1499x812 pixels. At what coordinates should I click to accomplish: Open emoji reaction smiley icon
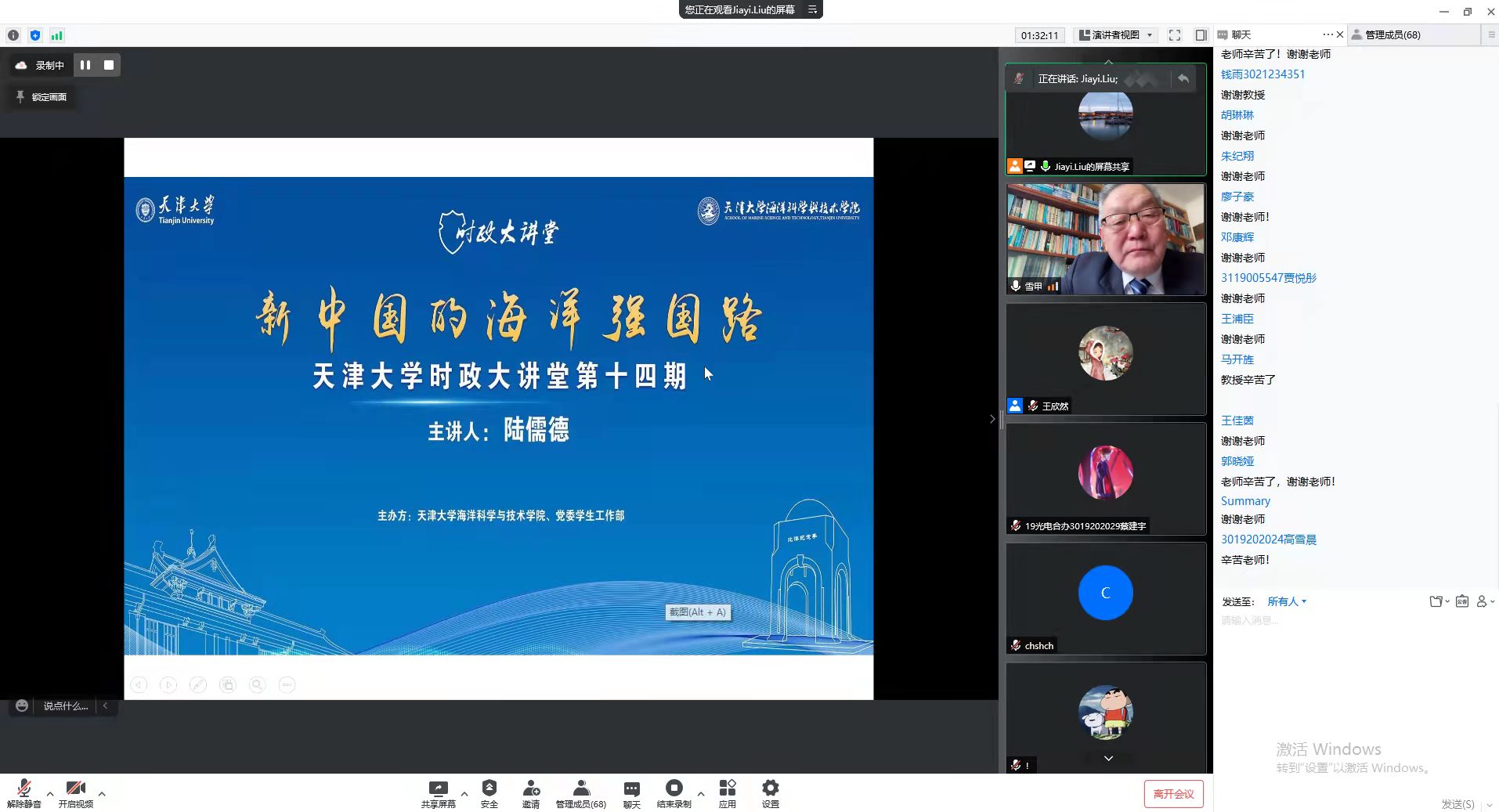click(22, 706)
